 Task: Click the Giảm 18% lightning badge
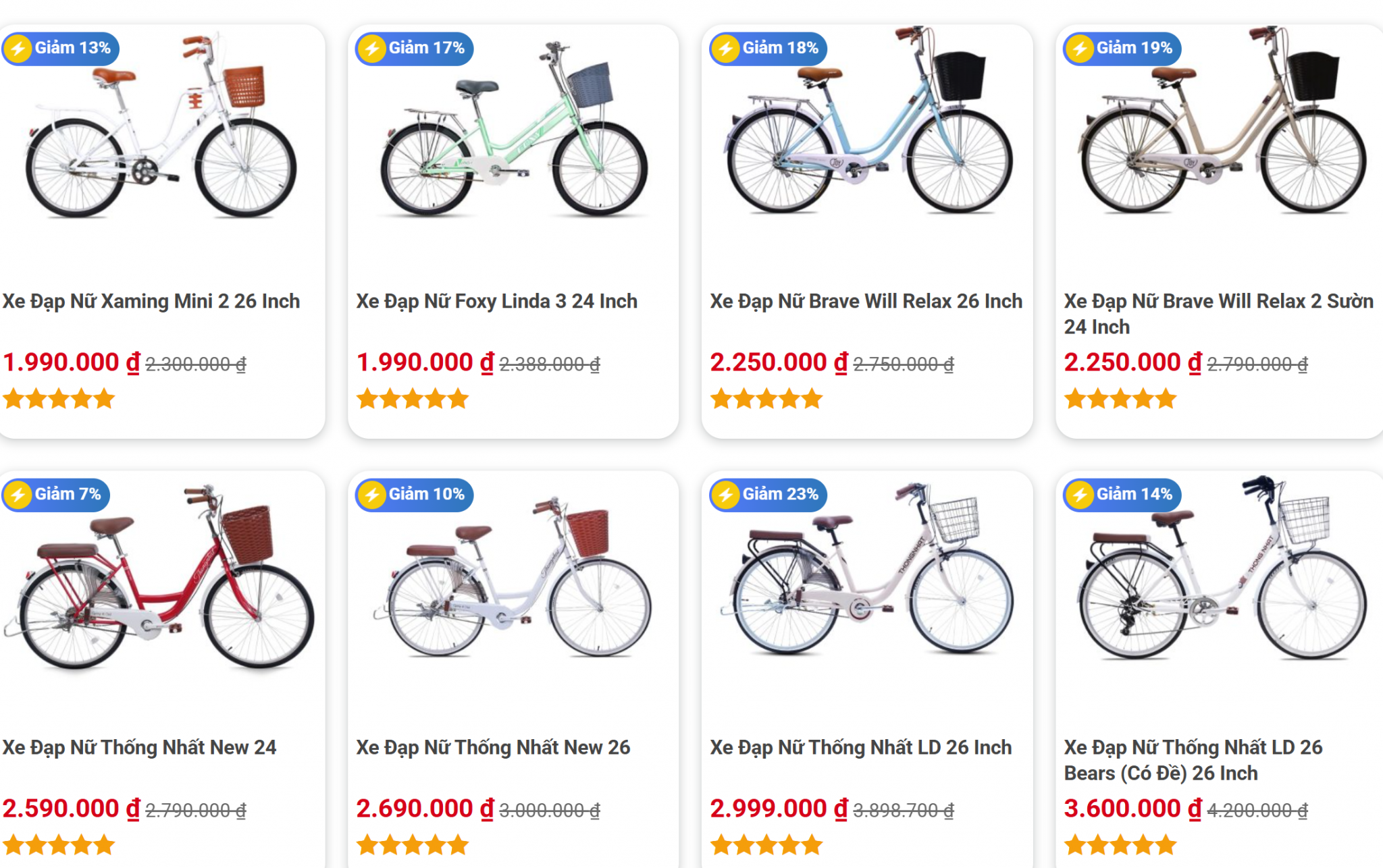click(768, 49)
